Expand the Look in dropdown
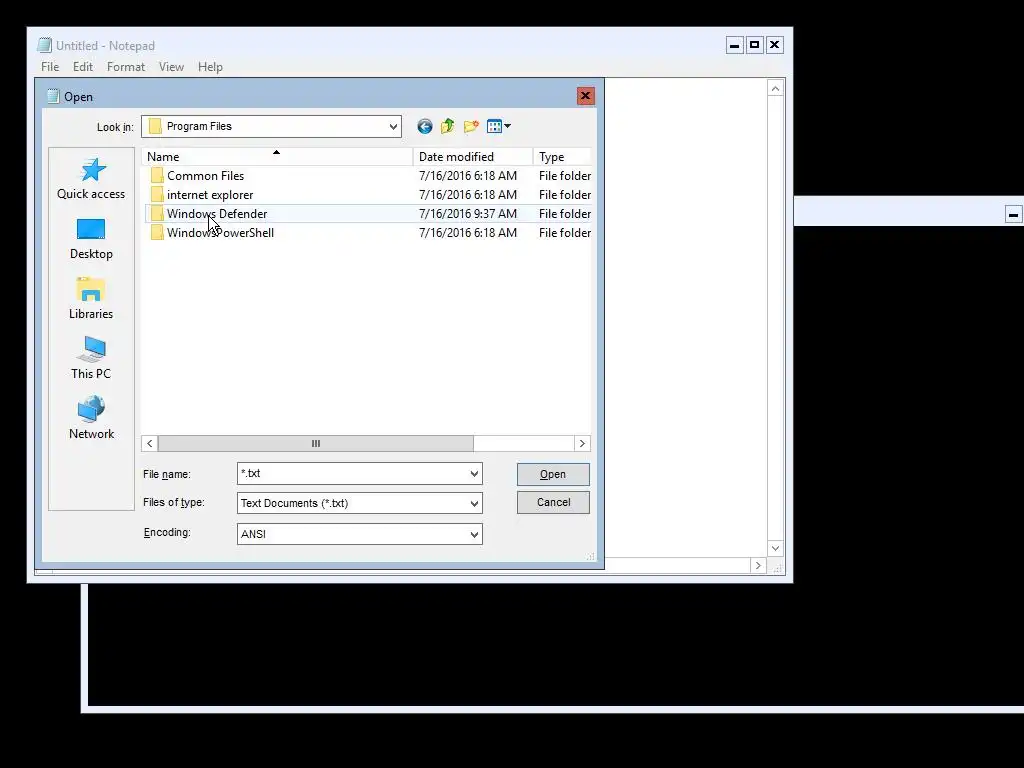The image size is (1024, 768). click(x=393, y=127)
